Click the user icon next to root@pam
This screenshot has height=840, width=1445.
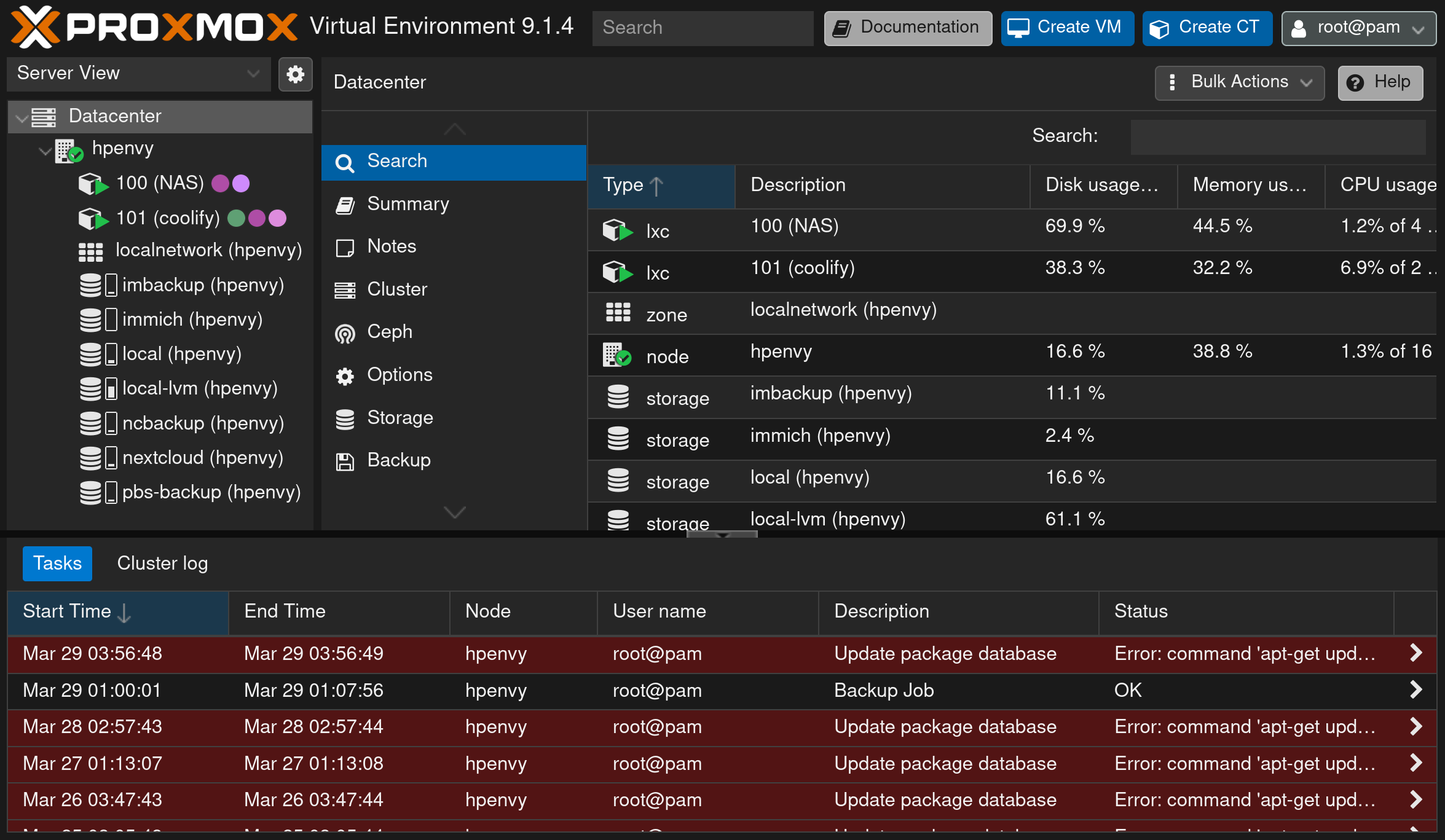click(1299, 28)
